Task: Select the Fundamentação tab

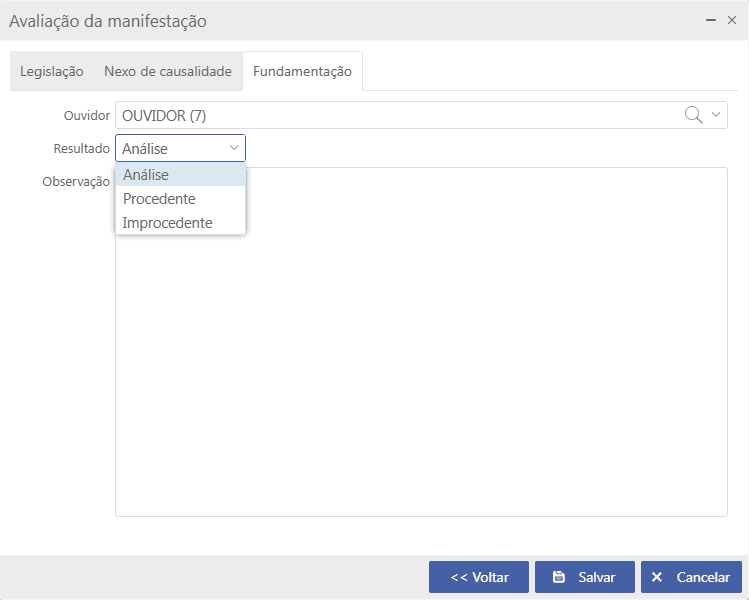Action: coord(302,72)
